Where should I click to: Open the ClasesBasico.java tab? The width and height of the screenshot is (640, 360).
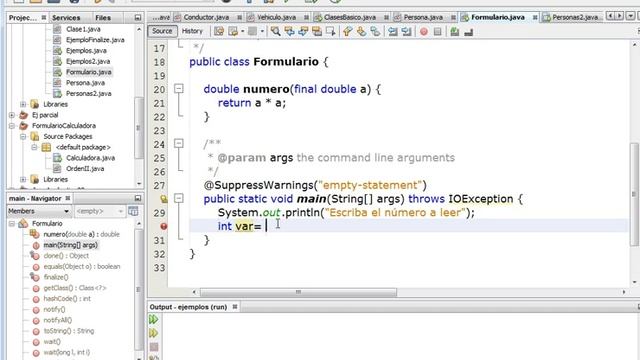[x=350, y=17]
